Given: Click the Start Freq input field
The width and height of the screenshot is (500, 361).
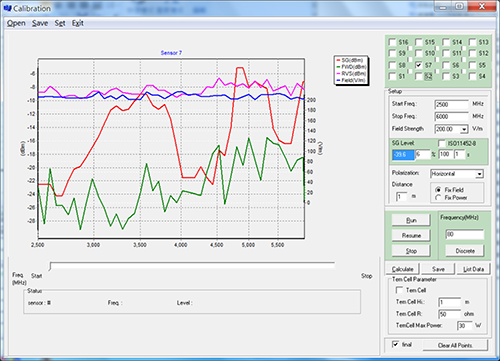Looking at the screenshot, I should coord(451,104).
